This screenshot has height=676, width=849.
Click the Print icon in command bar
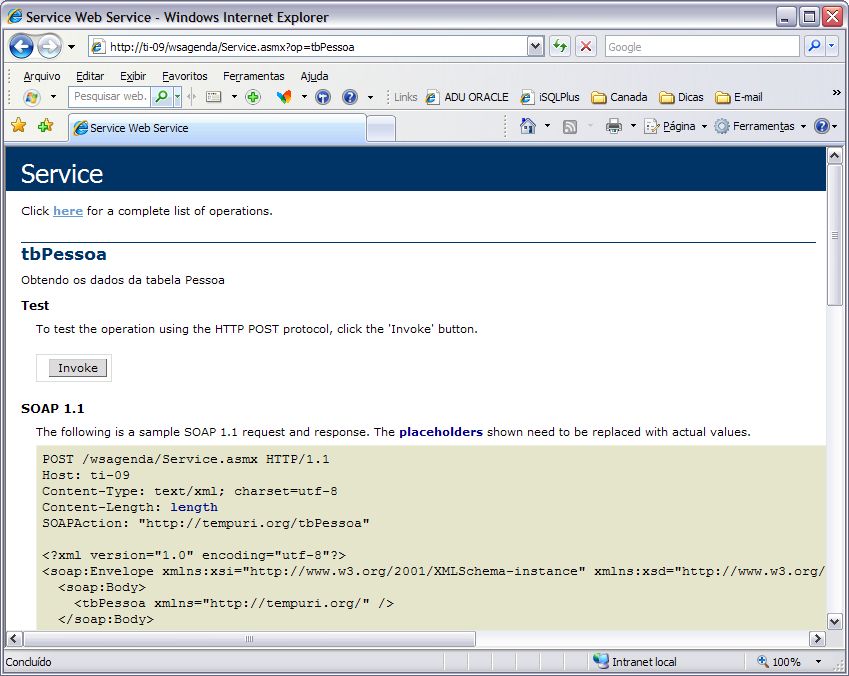613,126
